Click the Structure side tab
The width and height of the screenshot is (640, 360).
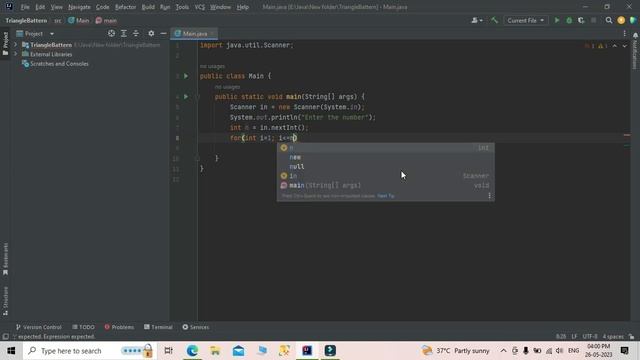[5, 301]
